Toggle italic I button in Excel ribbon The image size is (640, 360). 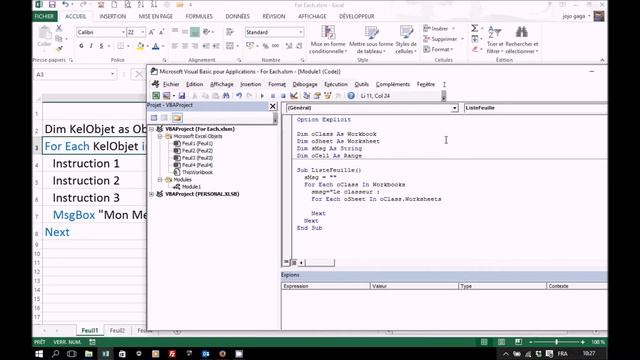(91, 46)
